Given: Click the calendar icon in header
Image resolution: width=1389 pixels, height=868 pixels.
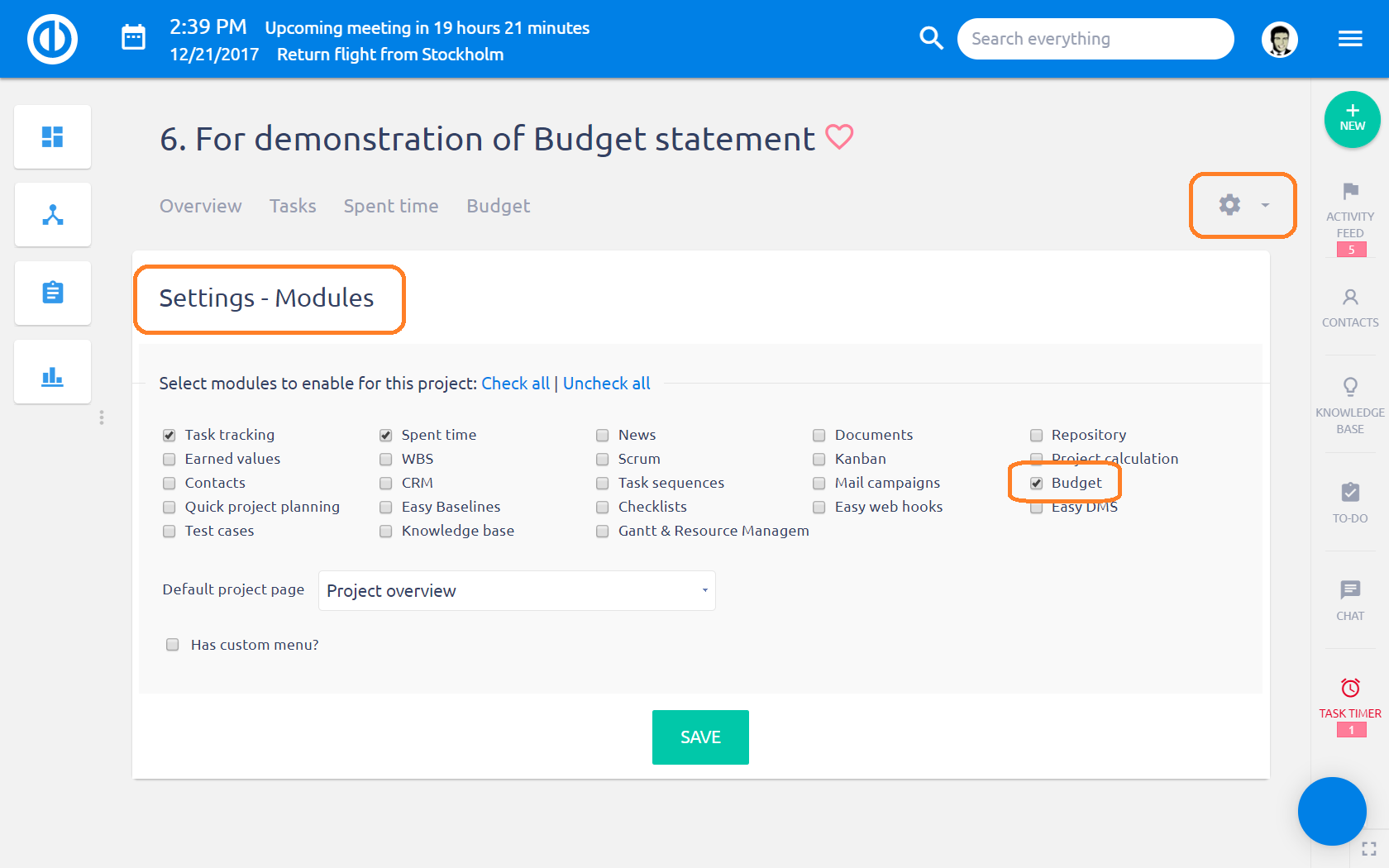Looking at the screenshot, I should tap(133, 38).
